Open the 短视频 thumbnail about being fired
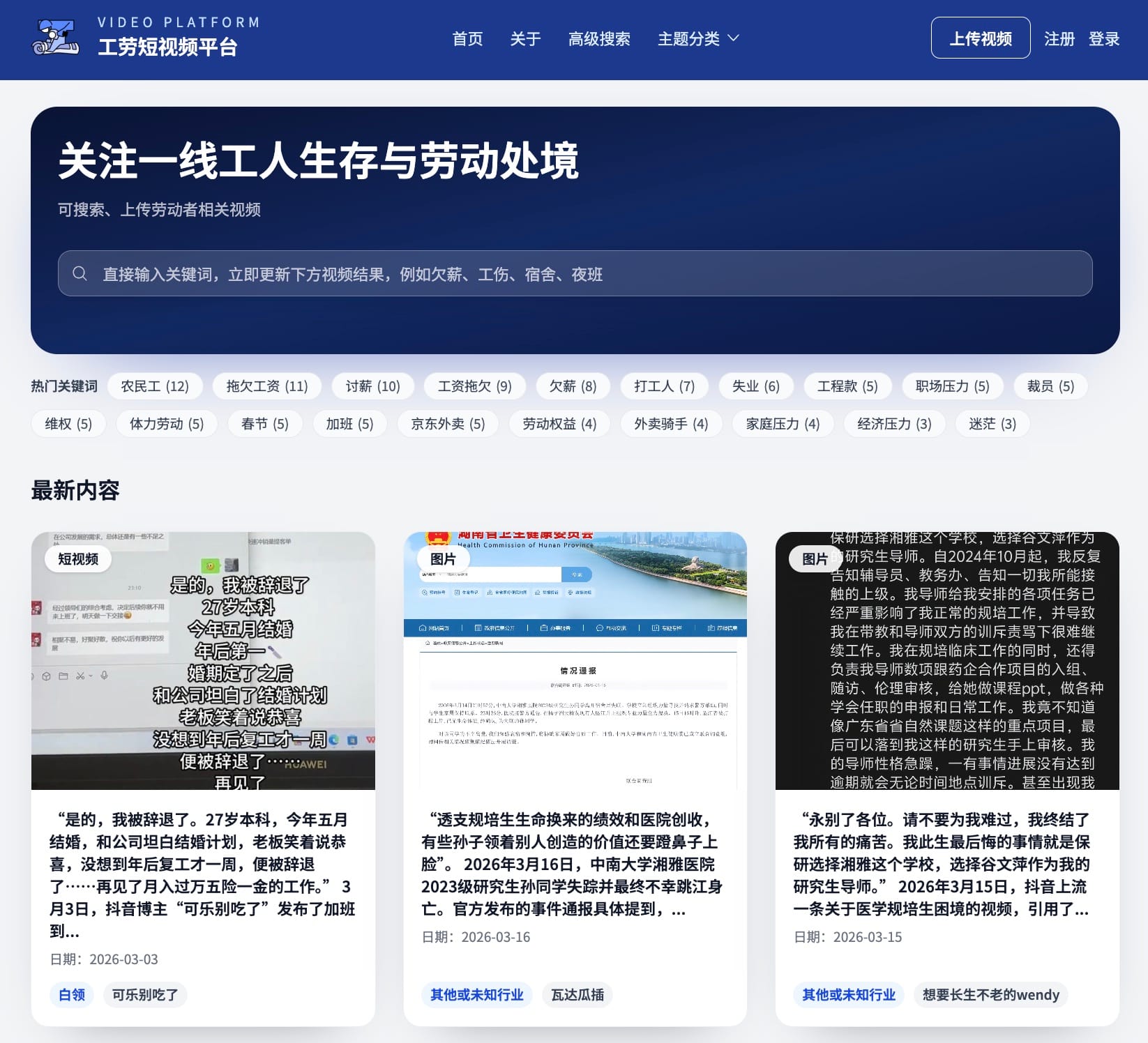1148x1043 pixels. point(203,661)
